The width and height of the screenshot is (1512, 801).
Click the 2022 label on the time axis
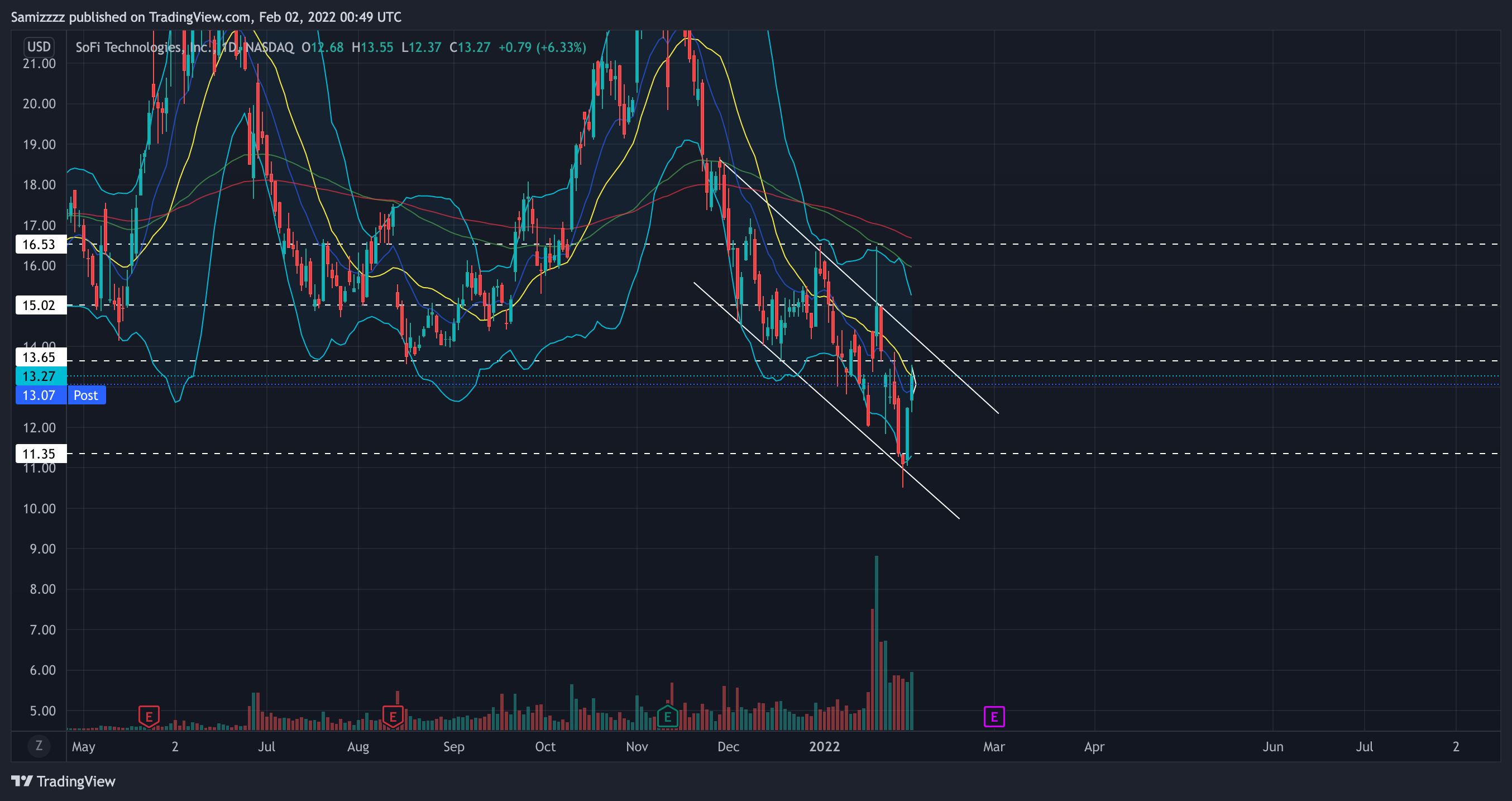click(x=824, y=746)
